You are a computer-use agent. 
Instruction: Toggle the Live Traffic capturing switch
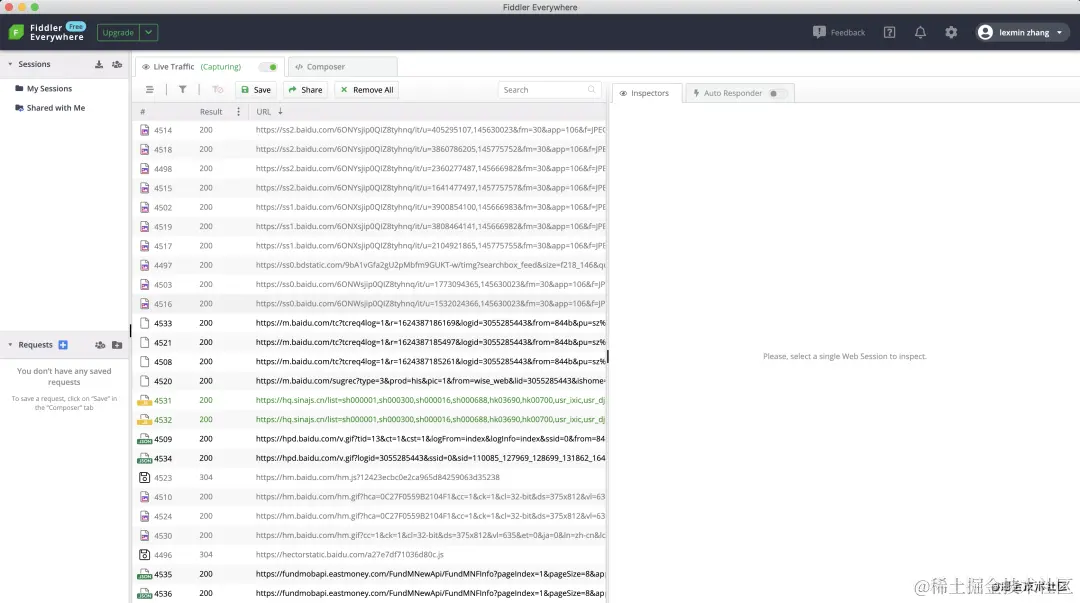coord(269,67)
